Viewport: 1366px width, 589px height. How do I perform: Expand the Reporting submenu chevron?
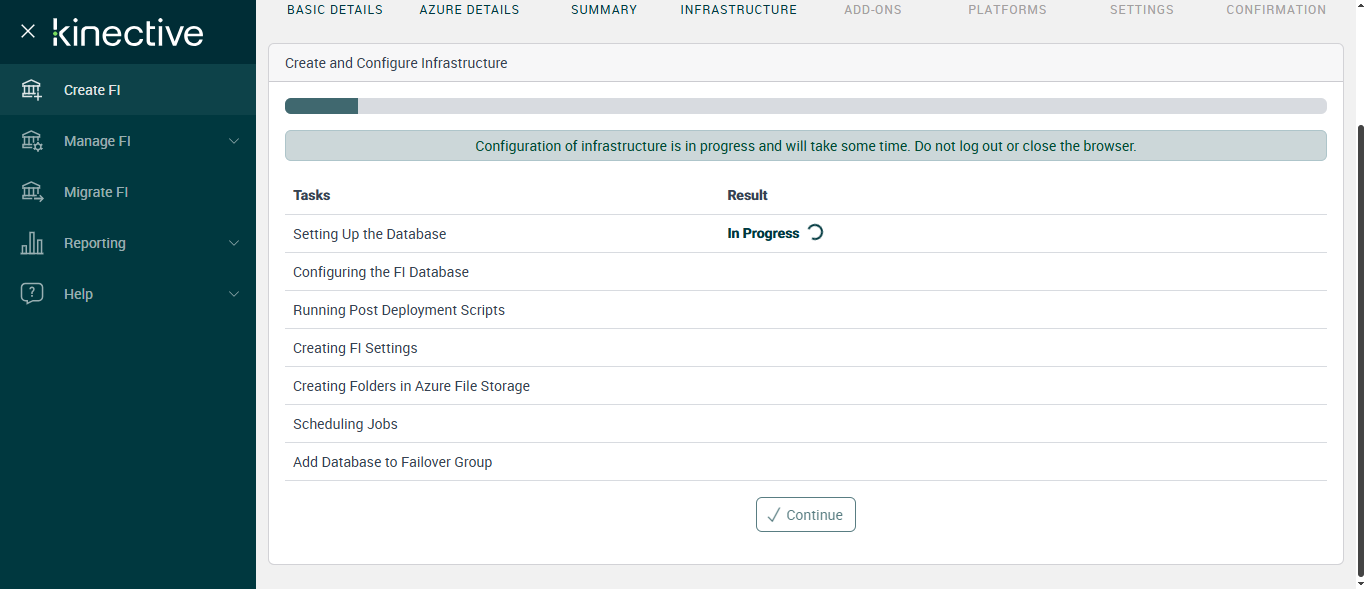[x=234, y=243]
